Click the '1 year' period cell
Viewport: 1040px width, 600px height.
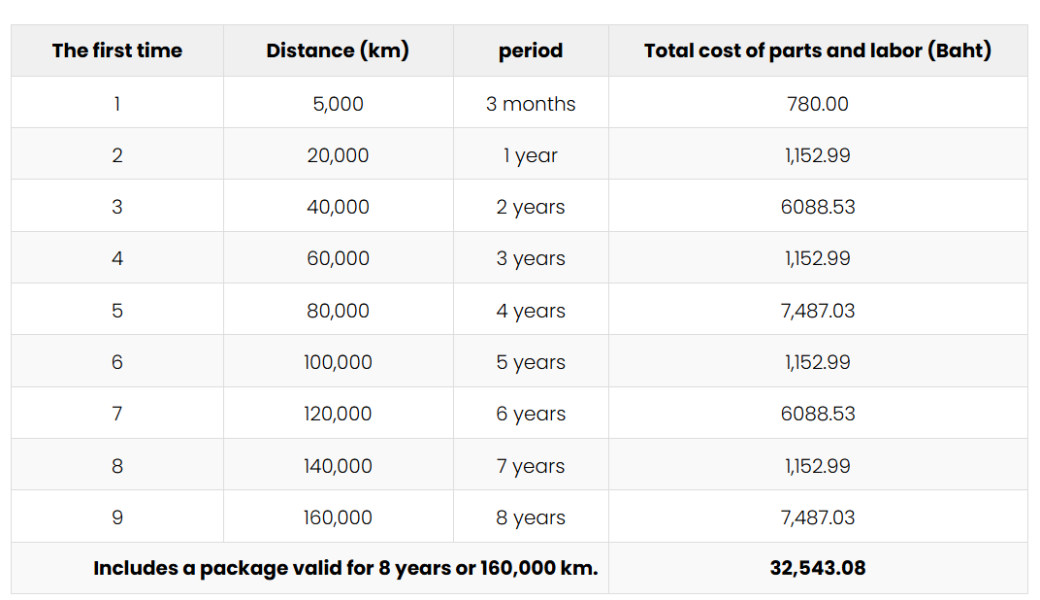531,155
